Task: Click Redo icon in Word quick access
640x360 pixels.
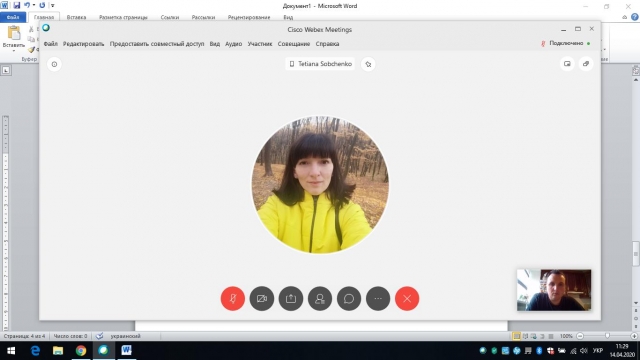Action: pyautogui.click(x=42, y=5)
